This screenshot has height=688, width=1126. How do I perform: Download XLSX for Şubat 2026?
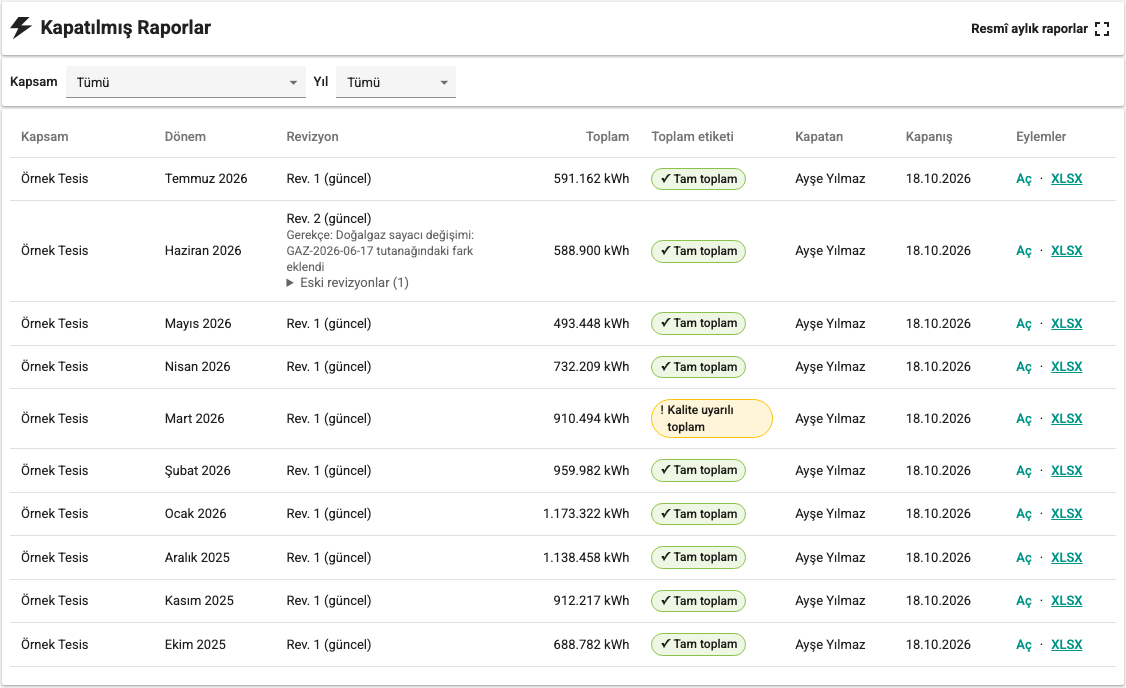[1066, 470]
